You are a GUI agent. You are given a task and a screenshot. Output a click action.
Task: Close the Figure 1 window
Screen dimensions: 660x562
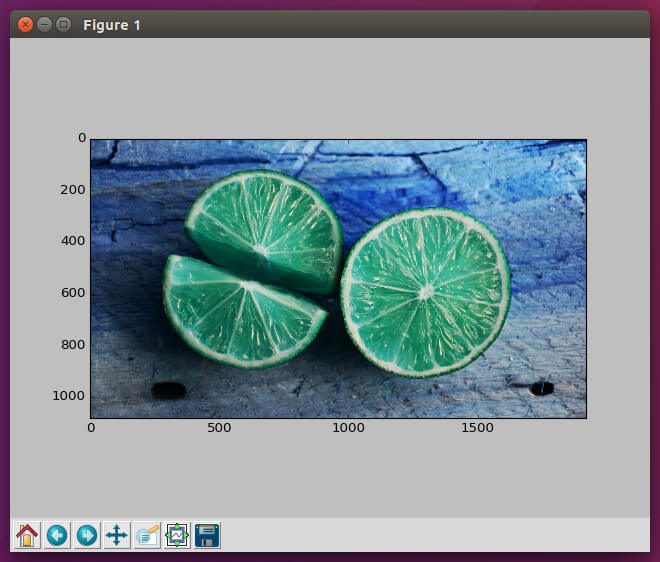pos(25,25)
